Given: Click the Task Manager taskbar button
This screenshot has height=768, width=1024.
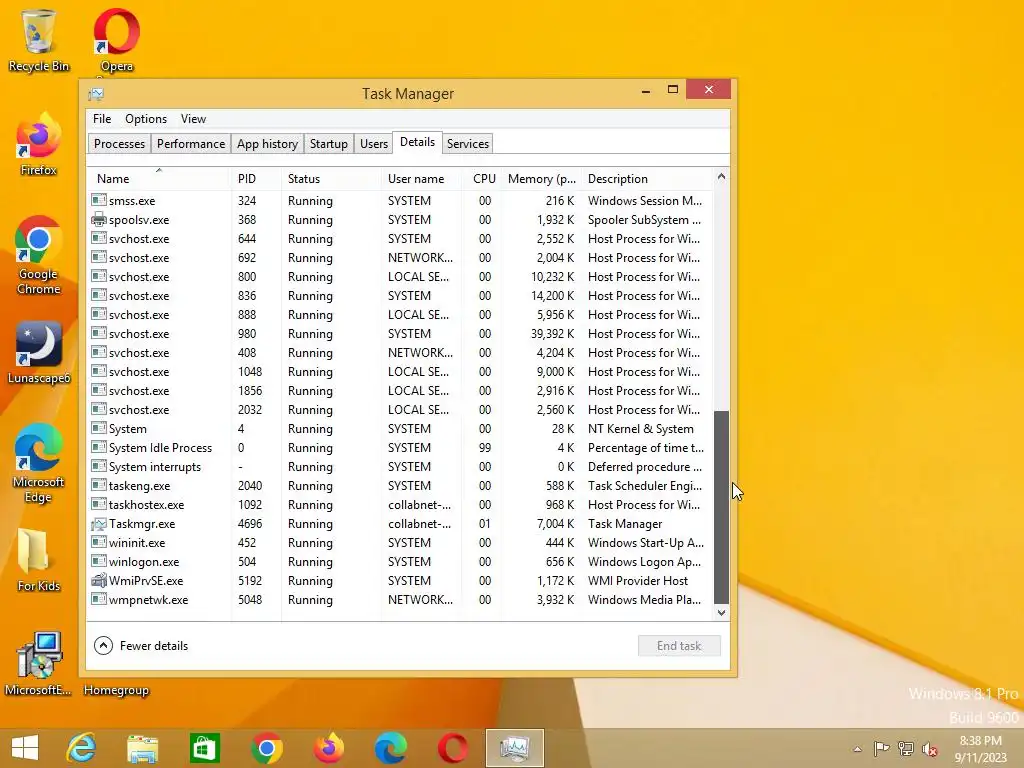Looking at the screenshot, I should click(515, 748).
